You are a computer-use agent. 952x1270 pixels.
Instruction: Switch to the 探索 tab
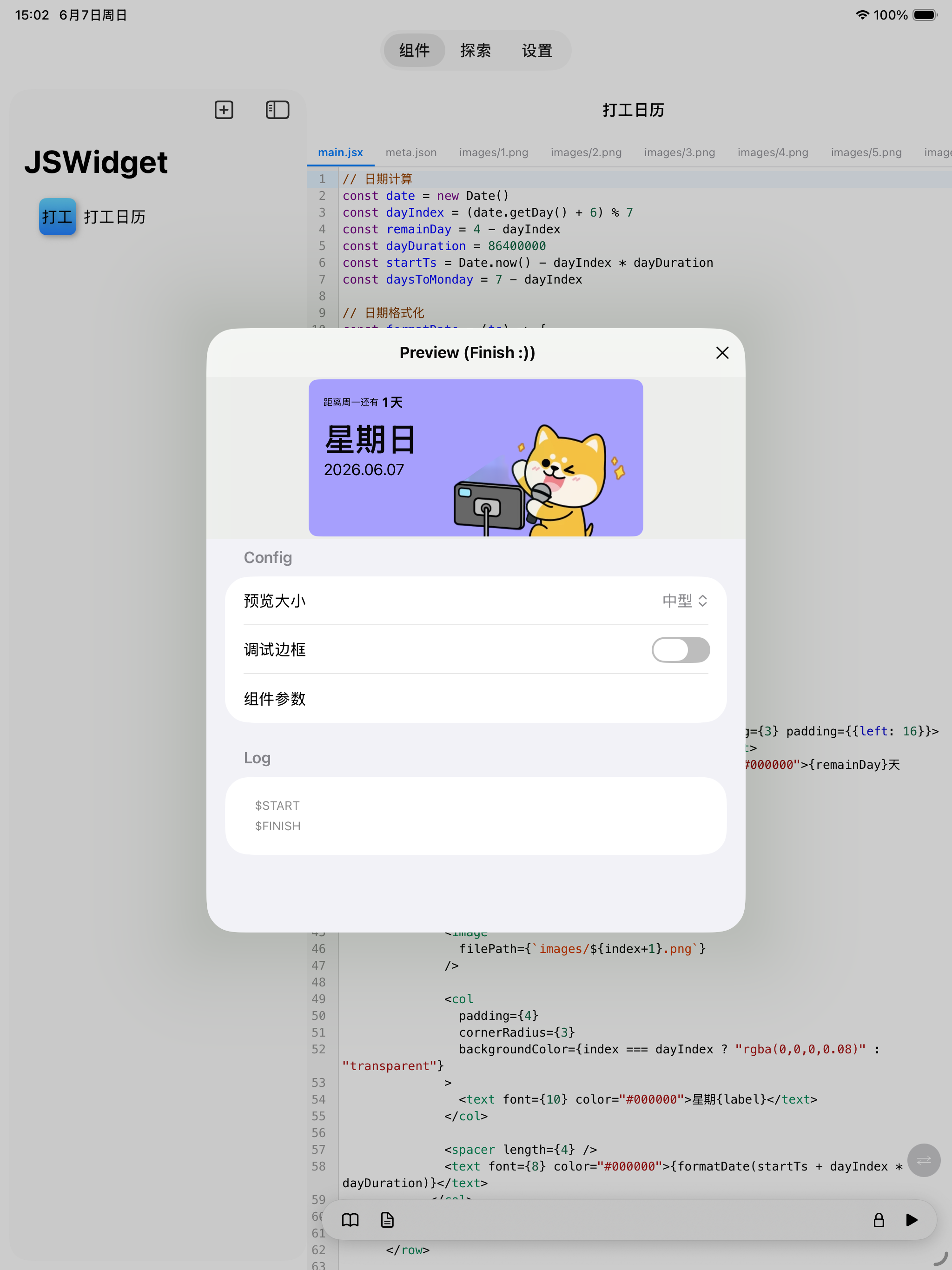(x=476, y=51)
